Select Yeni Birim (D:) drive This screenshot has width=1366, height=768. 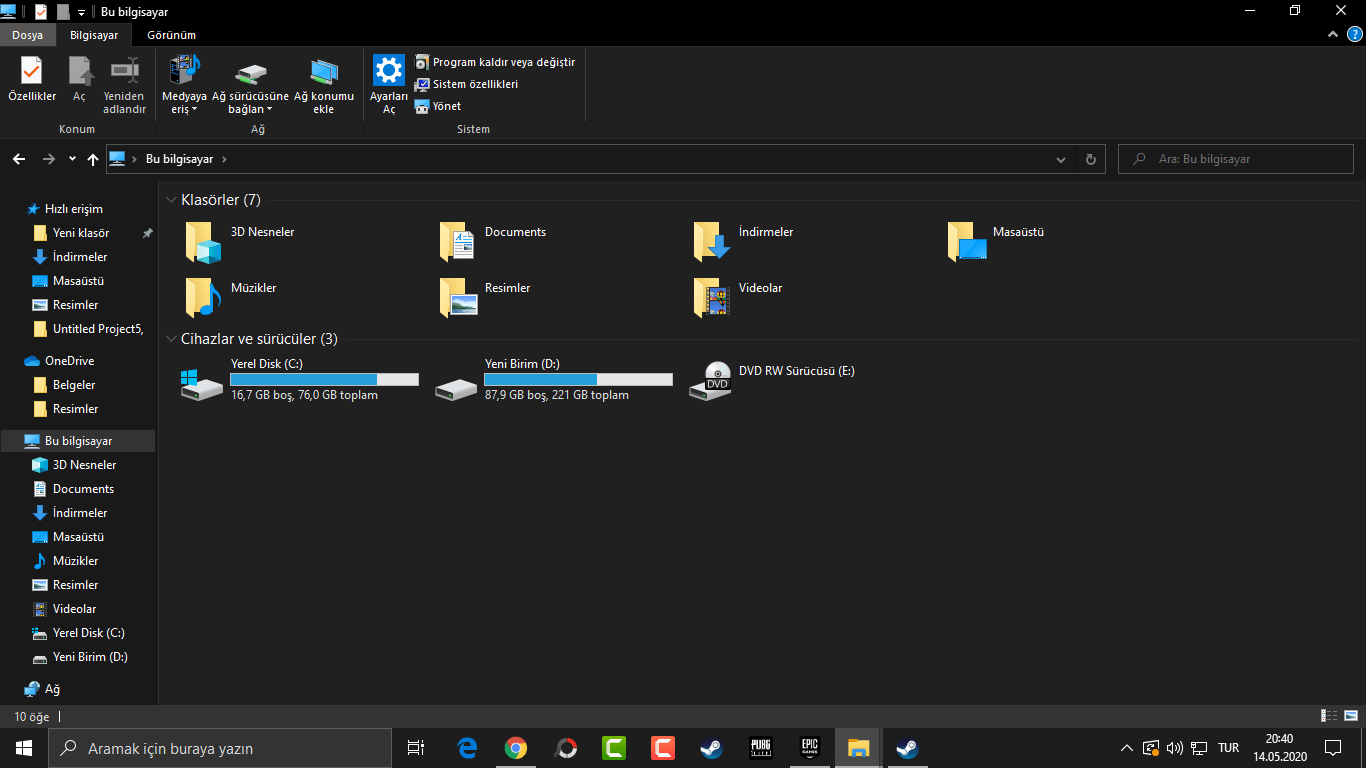554,381
